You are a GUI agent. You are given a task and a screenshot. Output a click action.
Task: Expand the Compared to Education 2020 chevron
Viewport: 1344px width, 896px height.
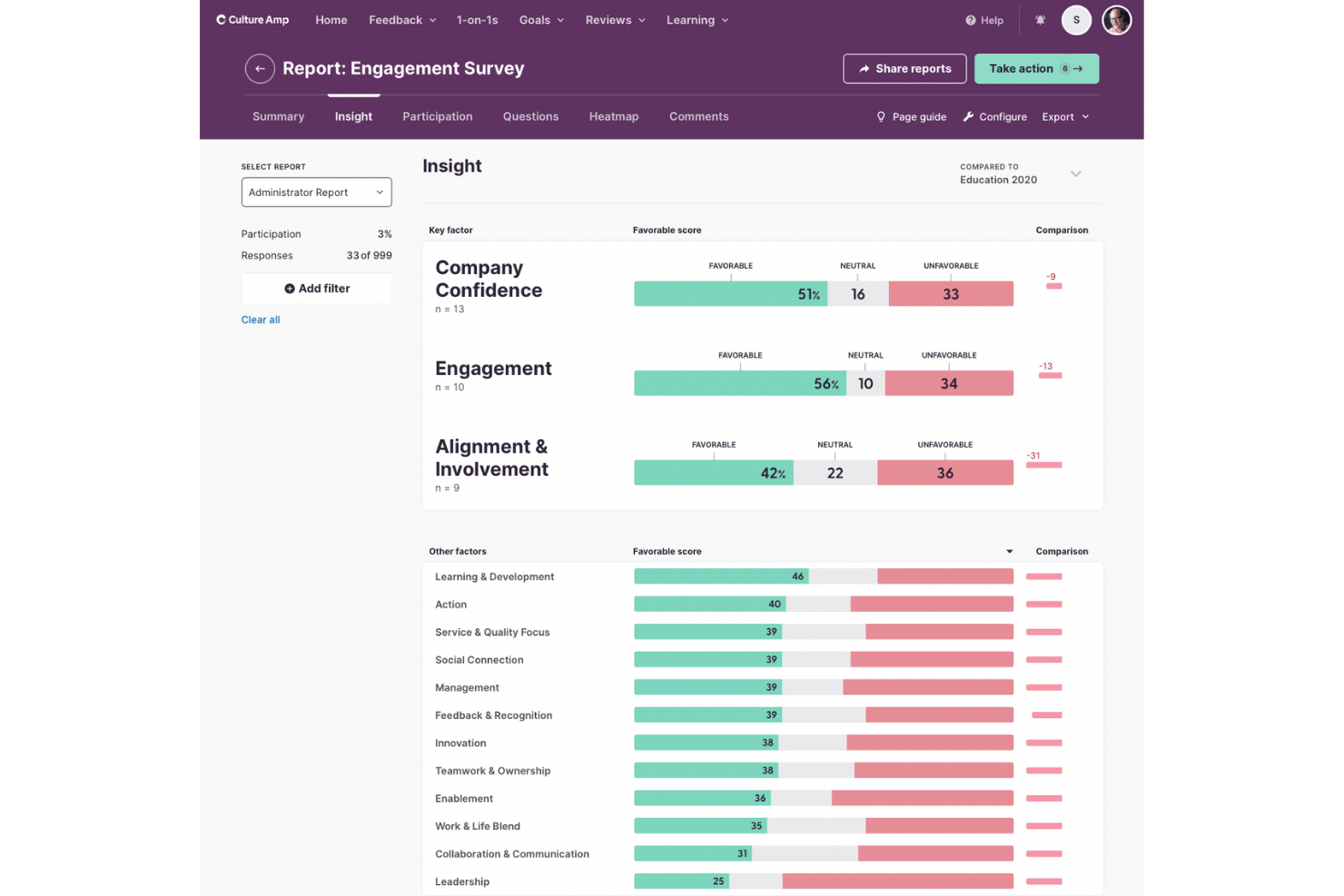pyautogui.click(x=1075, y=173)
